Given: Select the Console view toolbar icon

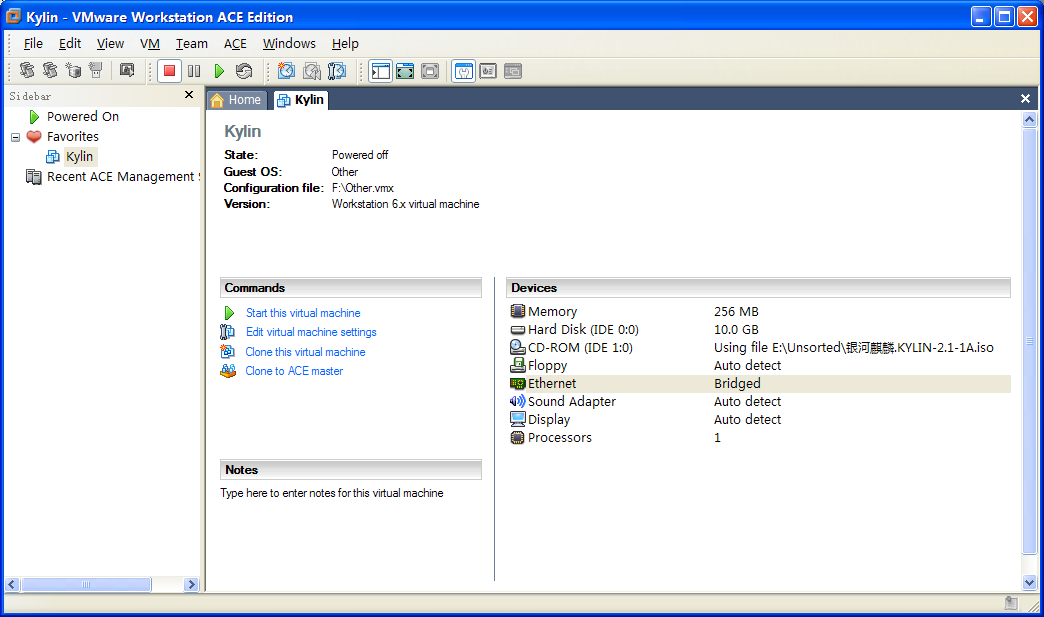Looking at the screenshot, I should click(513, 71).
